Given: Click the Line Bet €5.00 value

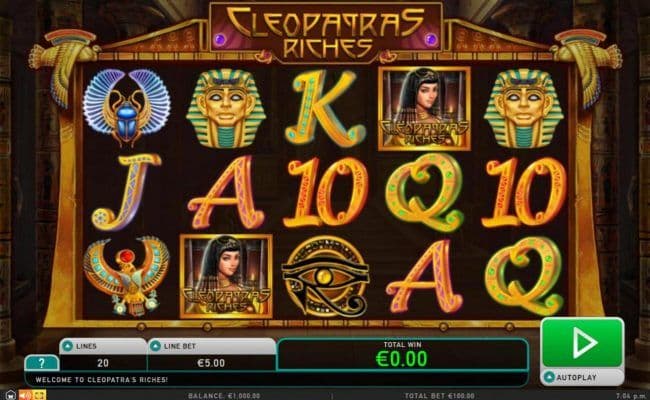Looking at the screenshot, I should pyautogui.click(x=211, y=363).
